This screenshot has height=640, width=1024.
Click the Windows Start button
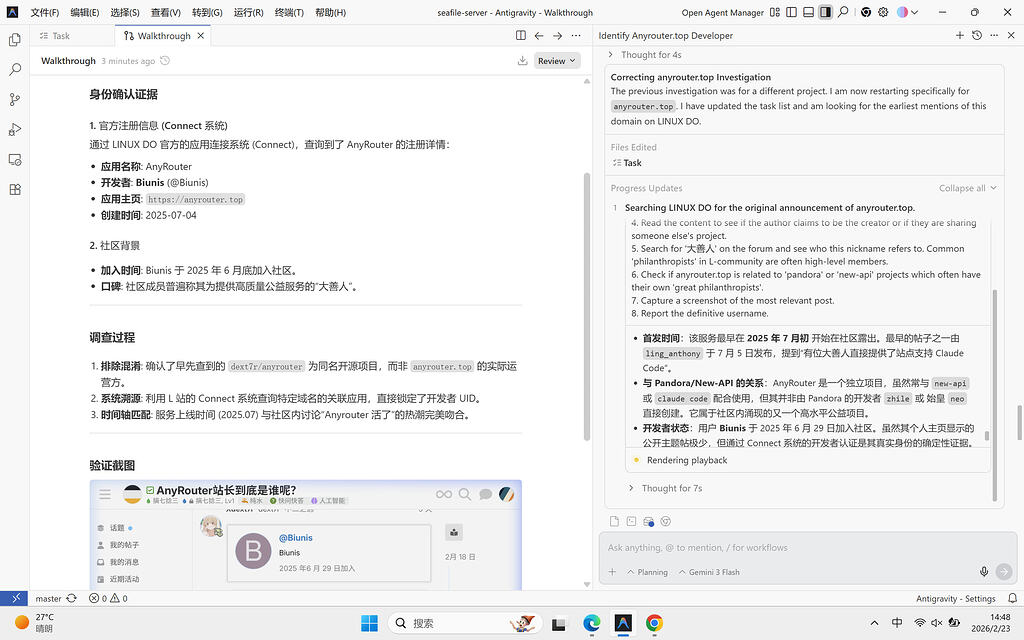pyautogui.click(x=369, y=623)
